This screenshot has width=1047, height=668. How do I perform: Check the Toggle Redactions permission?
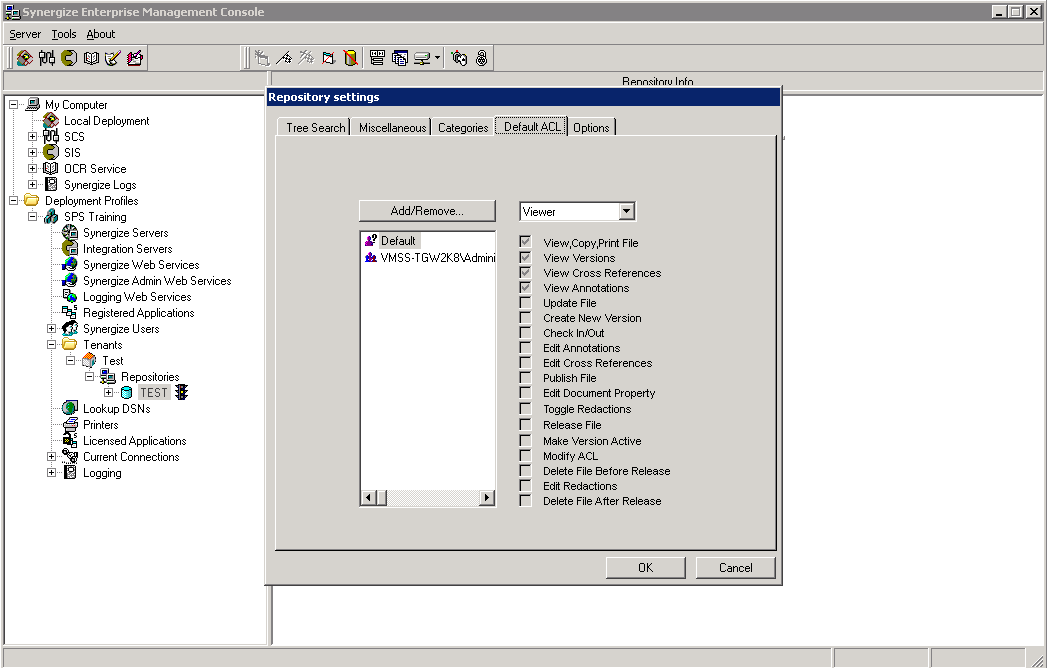pos(526,409)
